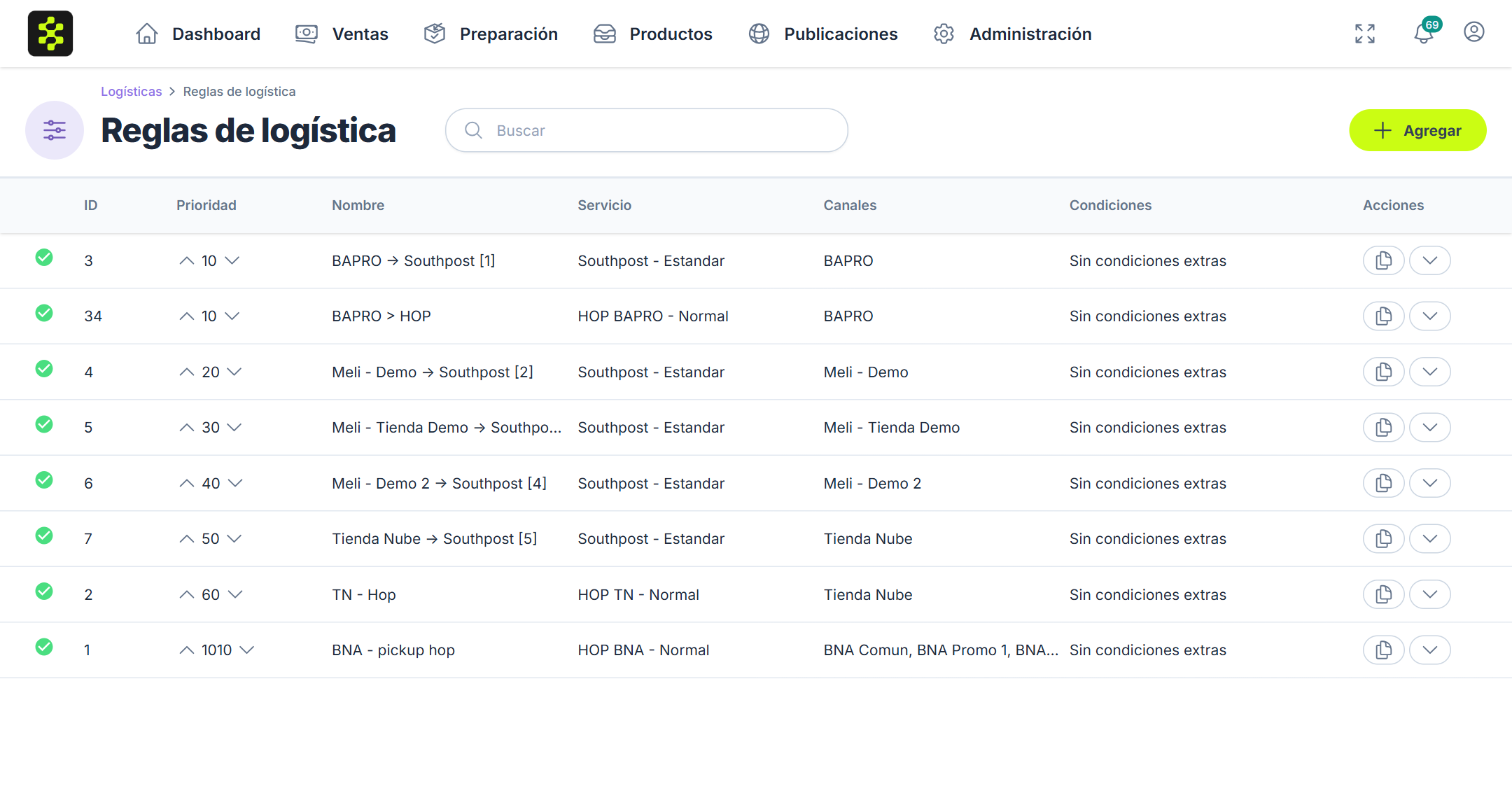
Task: Open the Productos menu
Action: [x=652, y=34]
